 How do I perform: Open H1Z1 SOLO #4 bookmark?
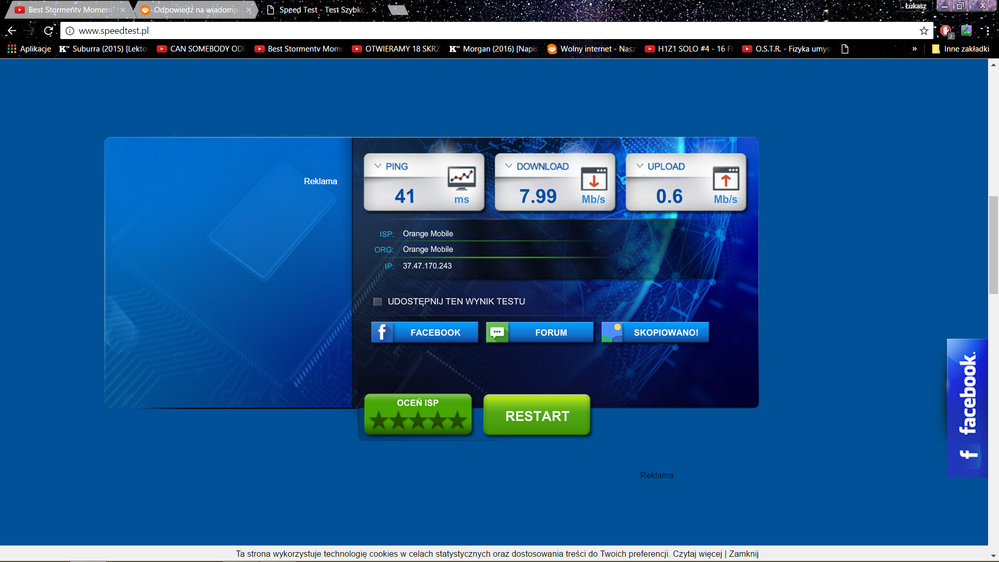[688, 48]
